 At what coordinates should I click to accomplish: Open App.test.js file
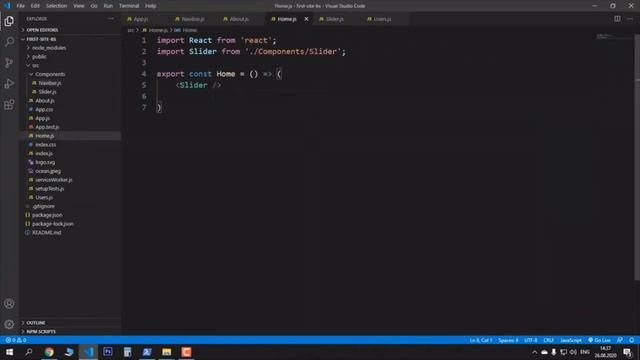47,127
